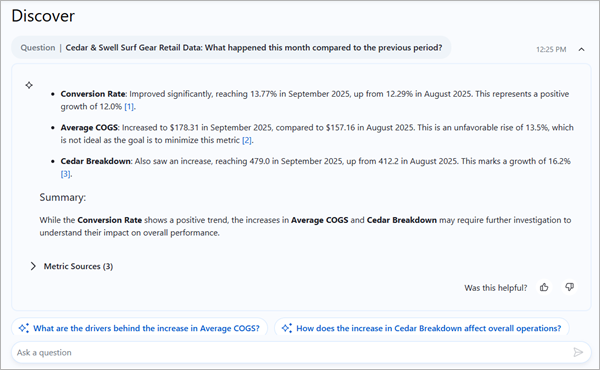Click the sparkle icon beside the answer
Image resolution: width=600 pixels, height=370 pixels.
click(x=29, y=85)
